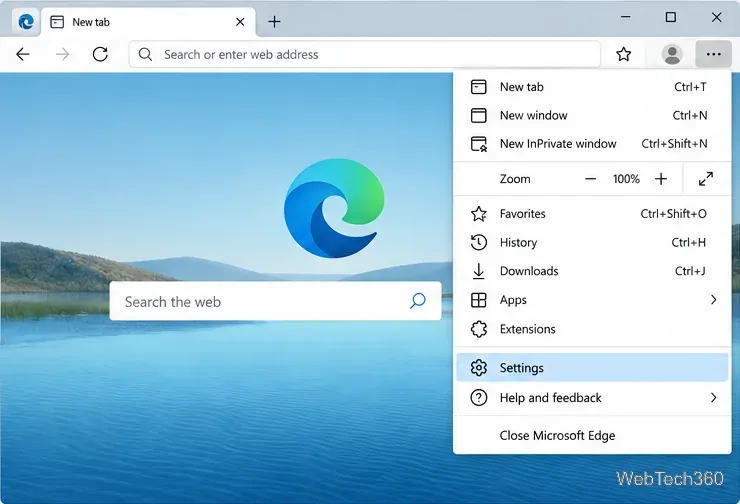Open a New InPrivate window
The height and width of the screenshot is (504, 740).
tap(592, 143)
